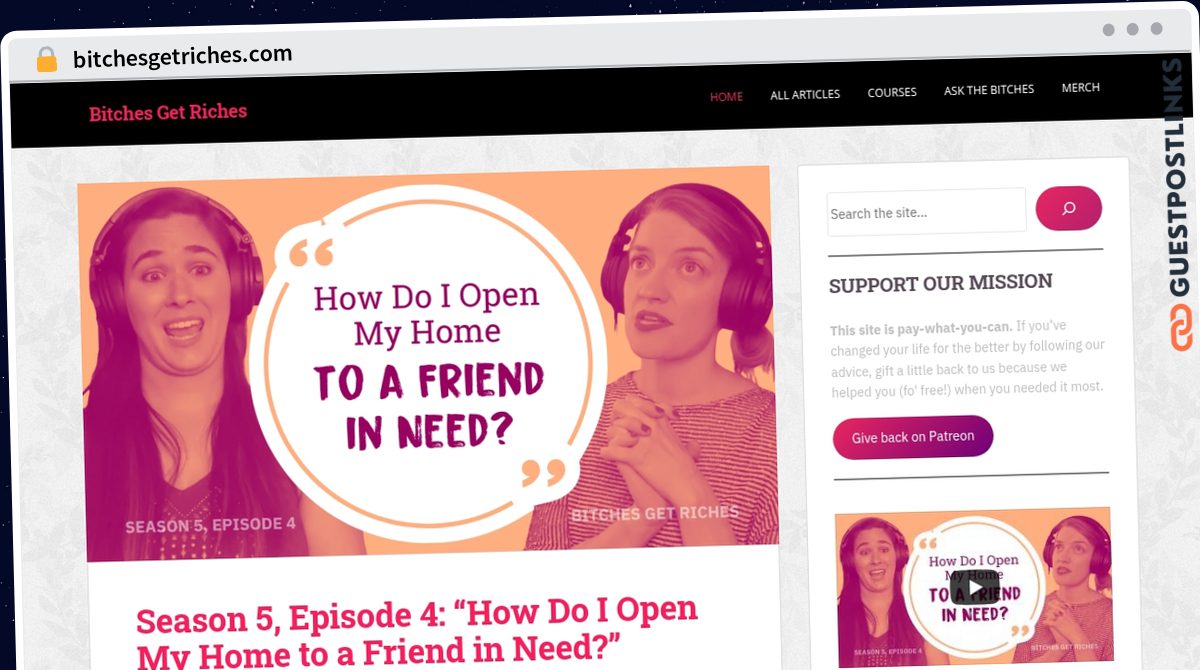The width and height of the screenshot is (1200, 670).
Task: Click the 'This site is pay-what-you-can' text
Action: [x=921, y=327]
